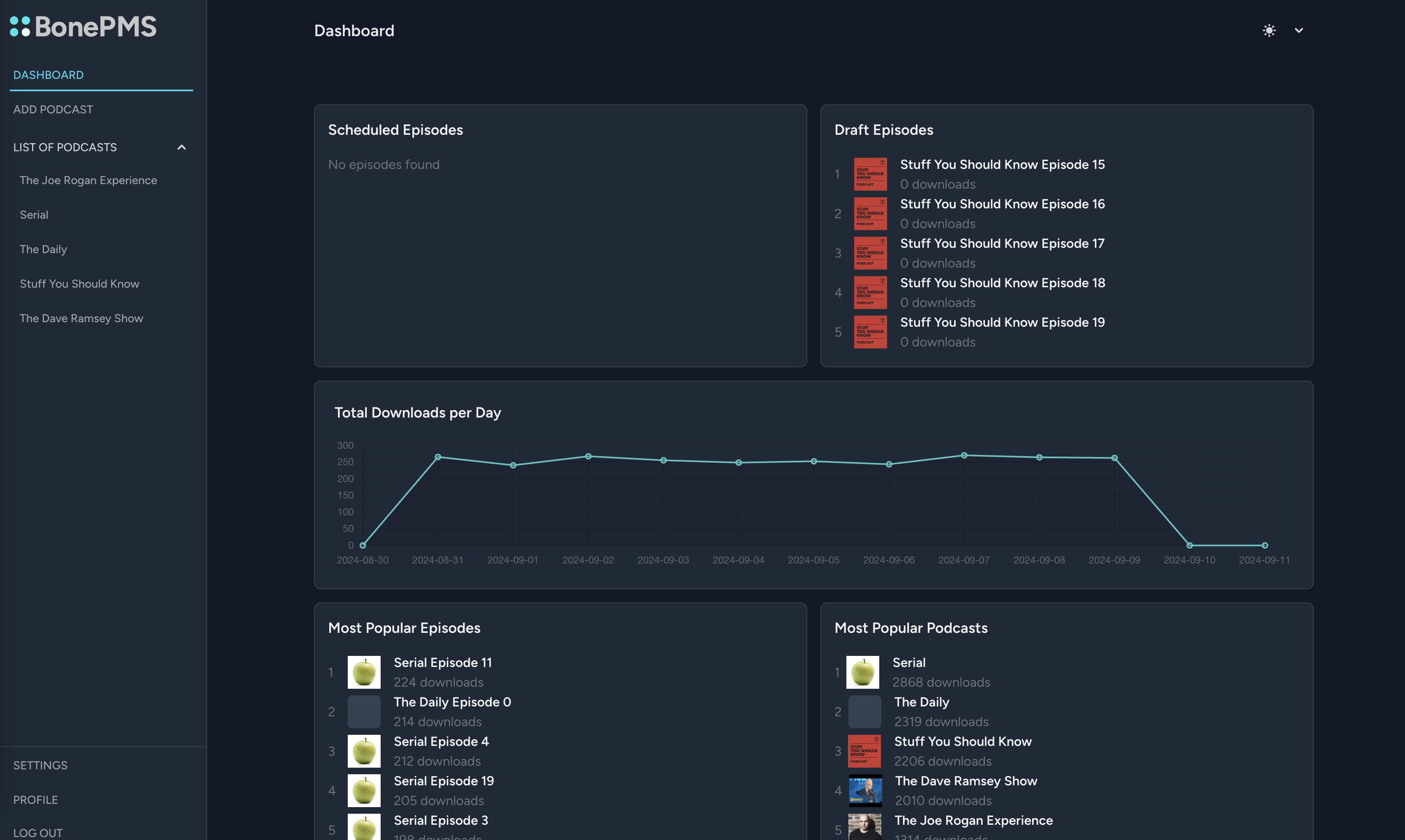The width and height of the screenshot is (1405, 840).
Task: Select The Dave Ramsey Show in the sidebar
Action: [x=81, y=318]
